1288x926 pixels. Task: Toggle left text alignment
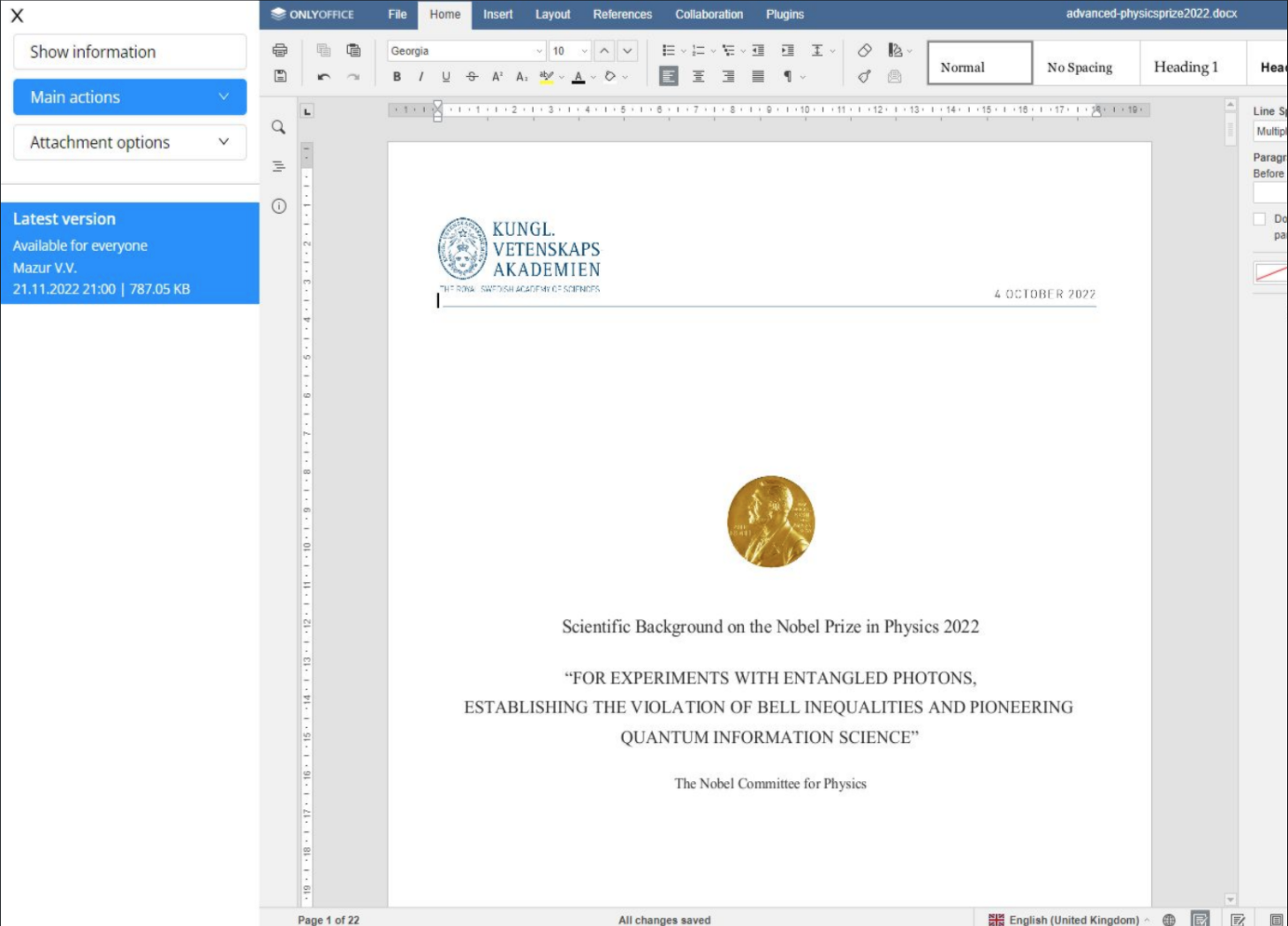pyautogui.click(x=669, y=77)
